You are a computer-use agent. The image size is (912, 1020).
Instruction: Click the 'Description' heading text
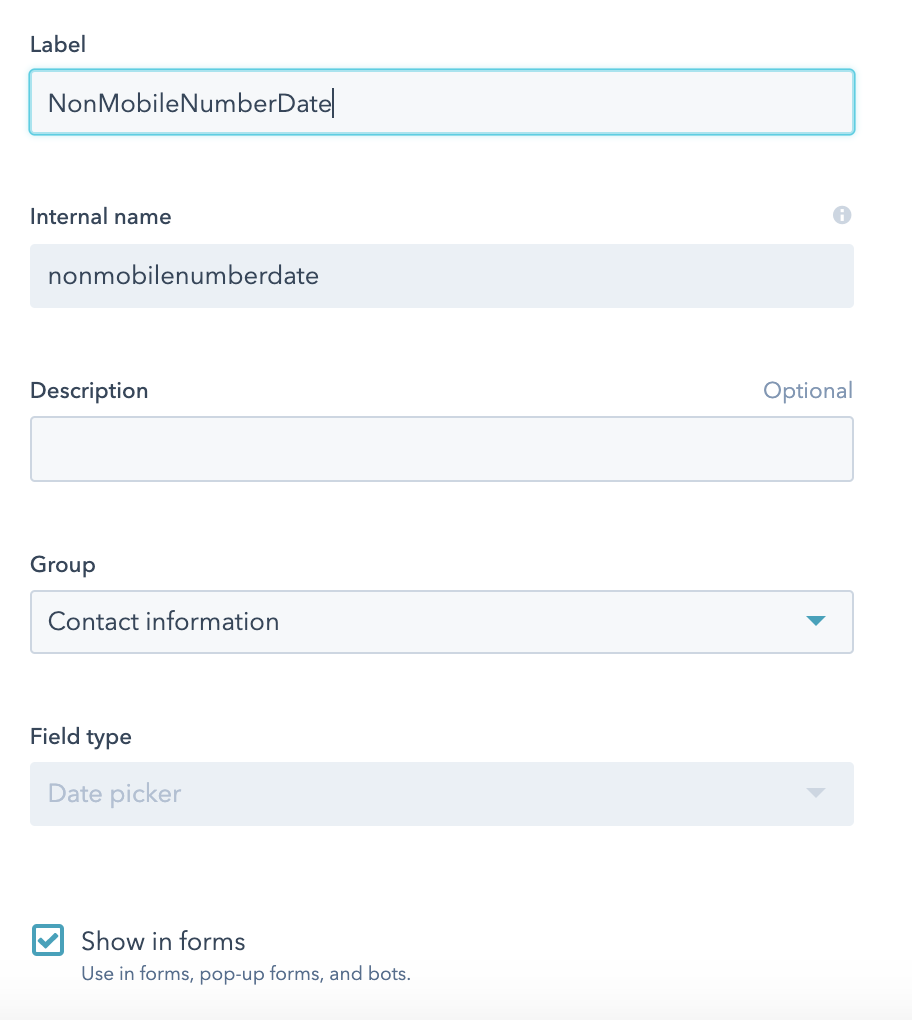(89, 390)
